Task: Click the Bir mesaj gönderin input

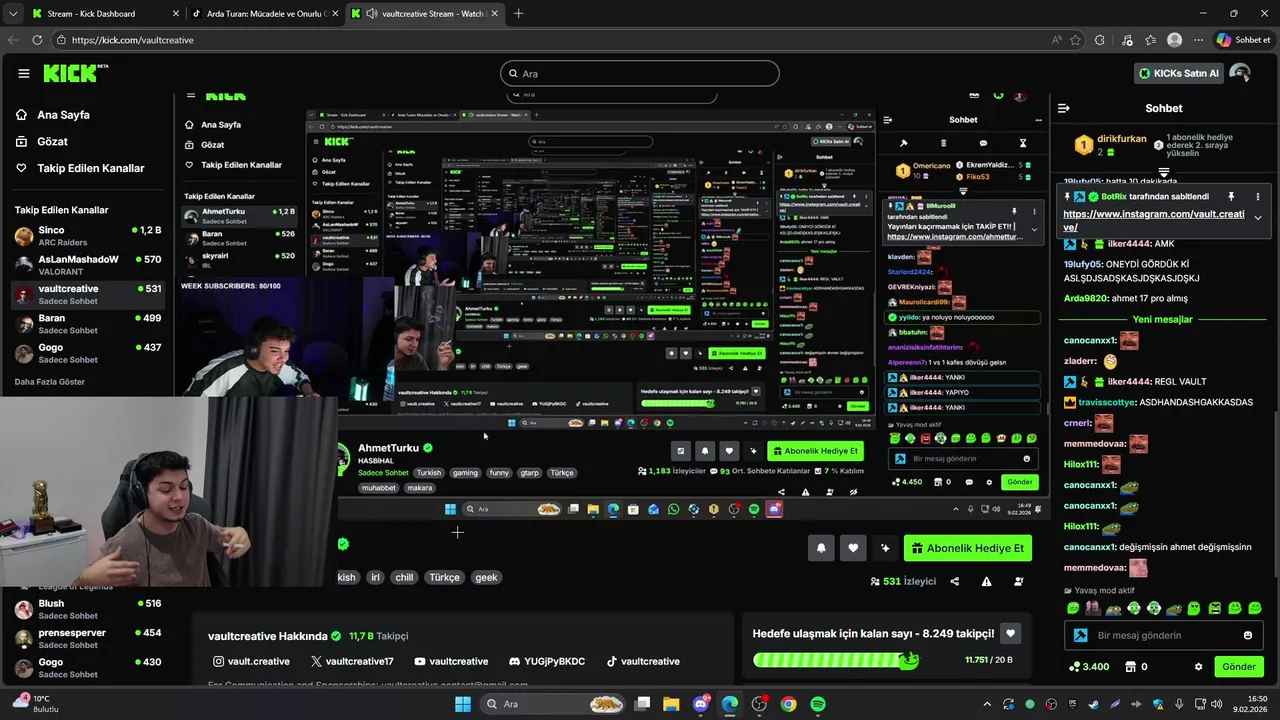Action: [1164, 635]
